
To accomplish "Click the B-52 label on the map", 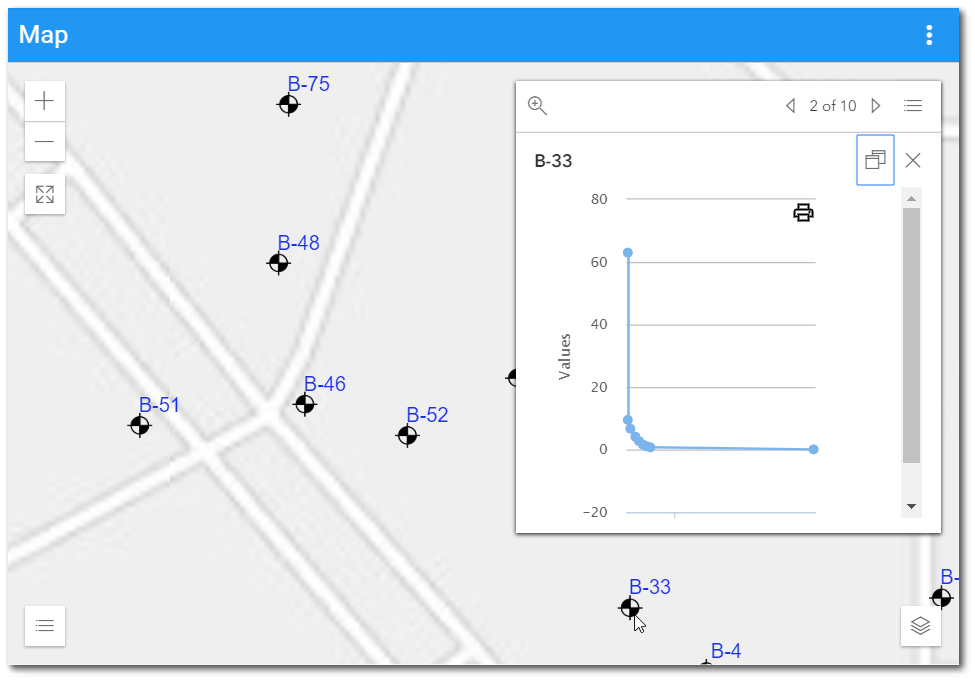I will coord(428,415).
